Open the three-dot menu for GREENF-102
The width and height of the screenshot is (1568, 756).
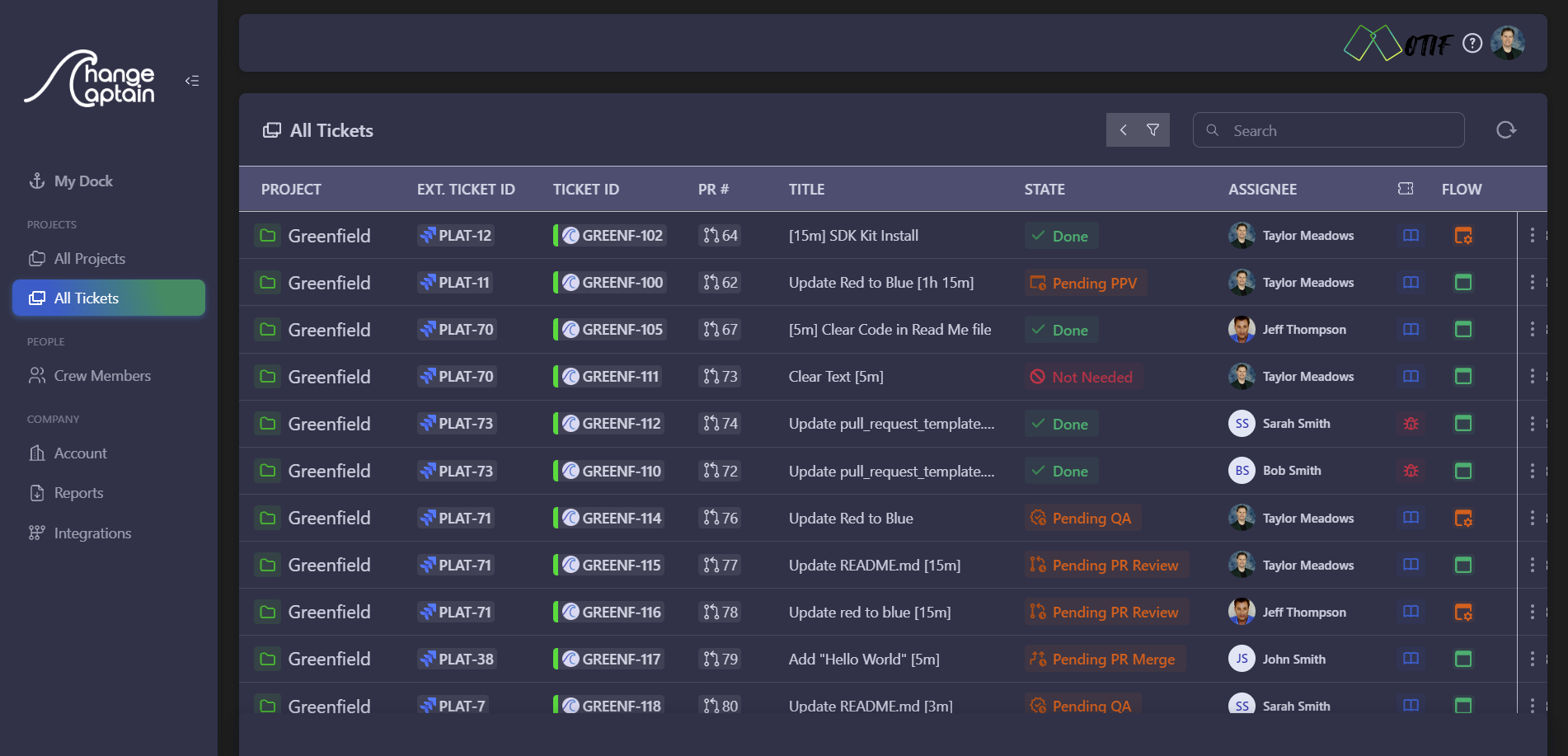(1532, 236)
